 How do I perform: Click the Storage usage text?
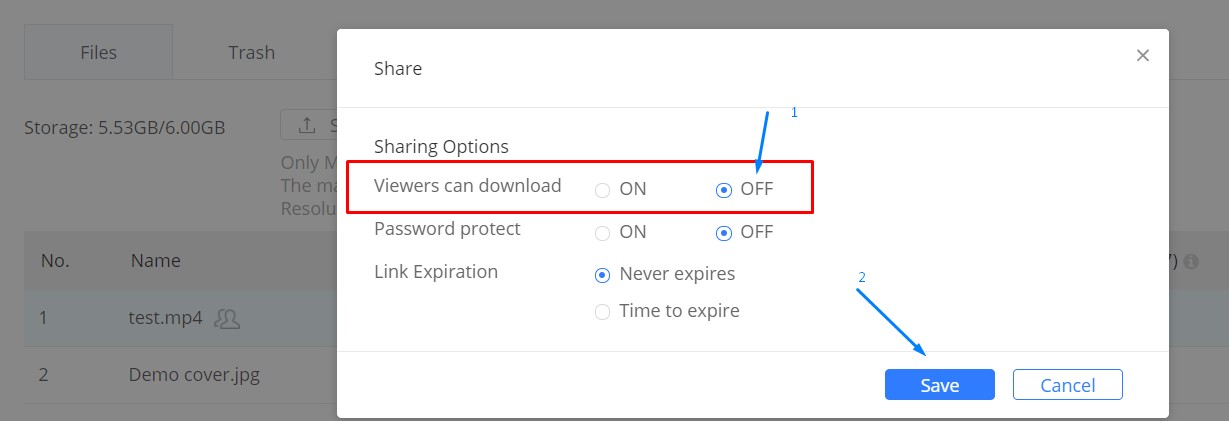tap(124, 128)
